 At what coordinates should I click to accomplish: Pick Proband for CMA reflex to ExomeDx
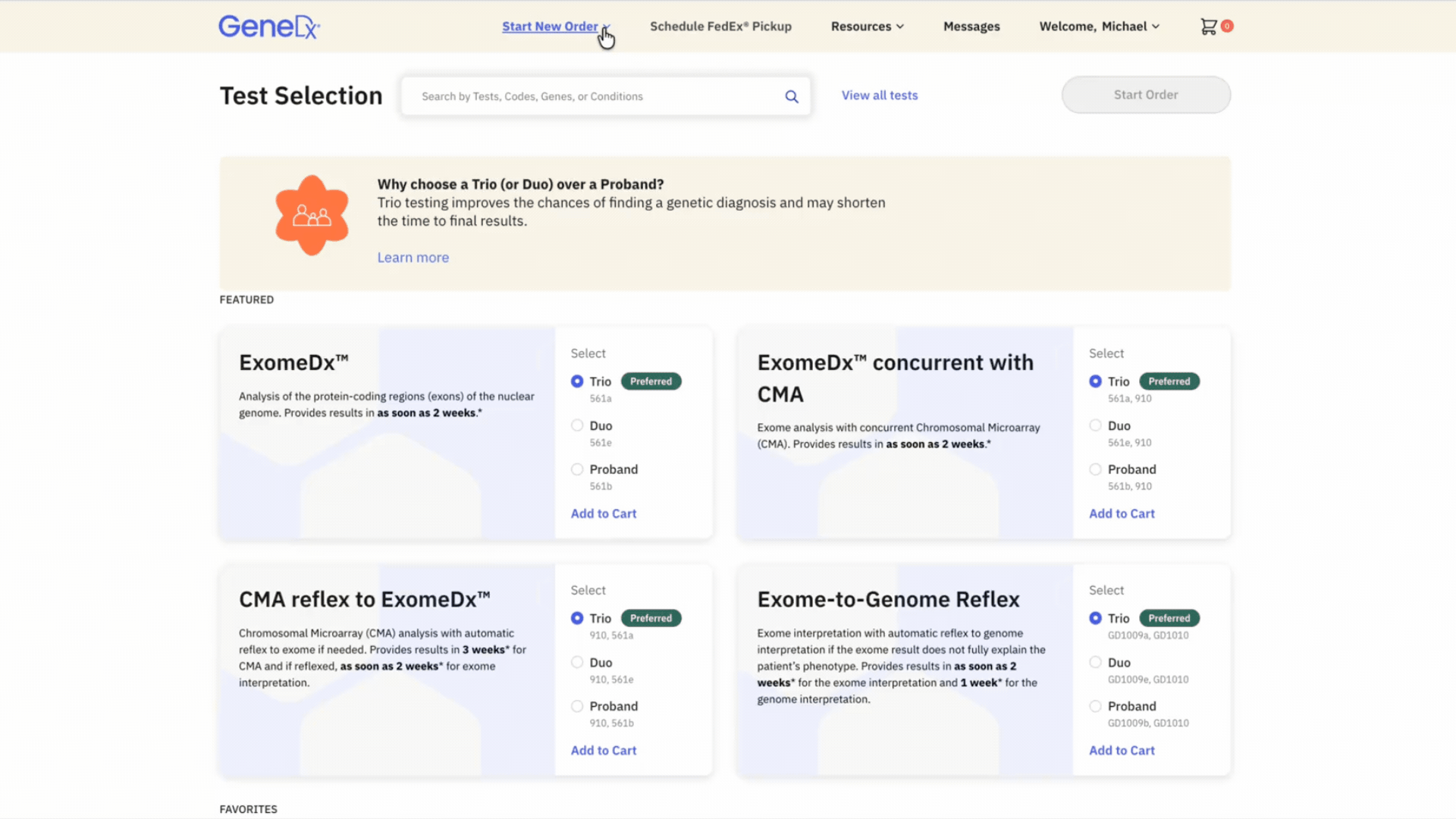[577, 706]
